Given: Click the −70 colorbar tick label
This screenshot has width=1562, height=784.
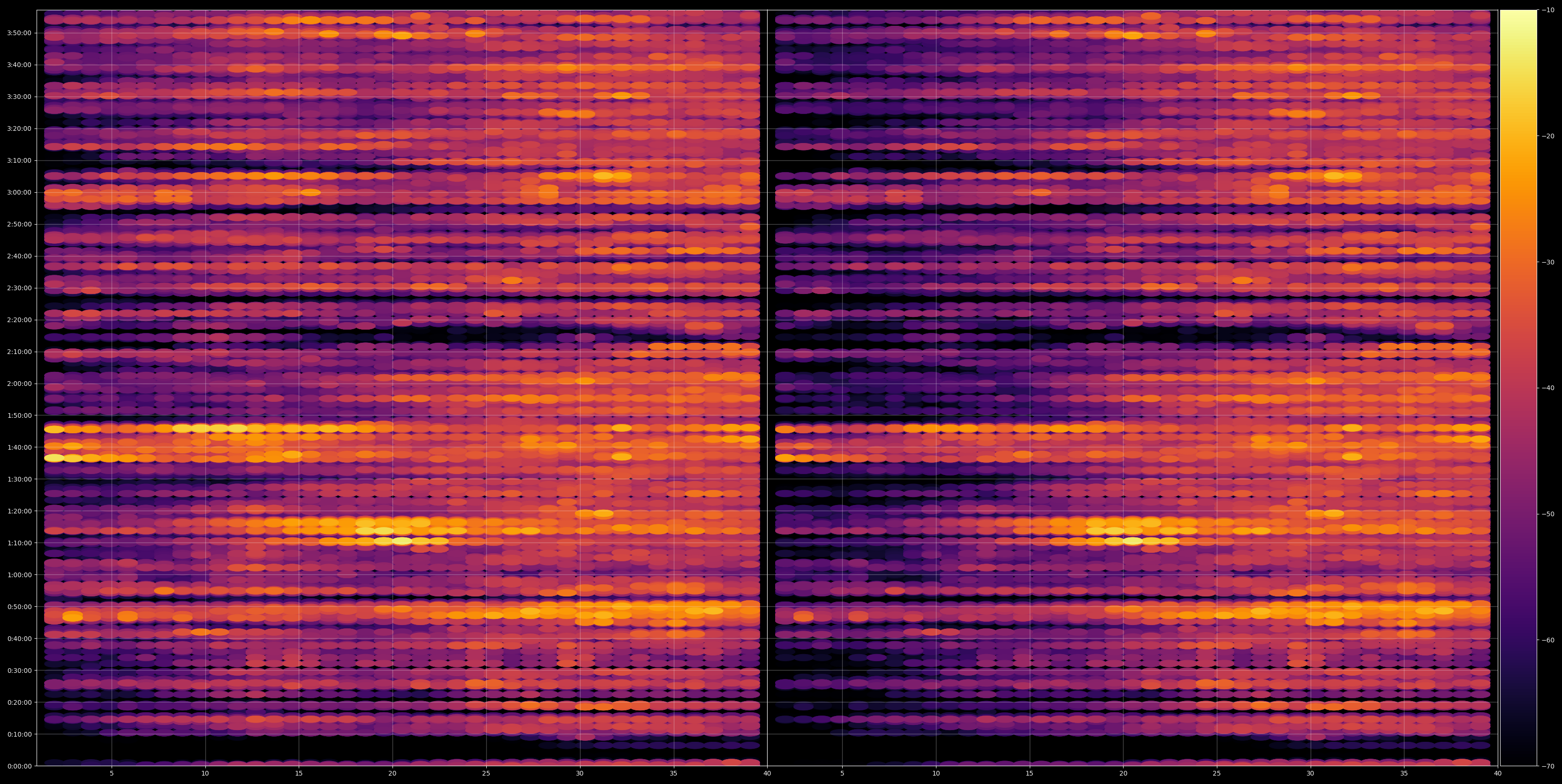Looking at the screenshot, I should point(1547,766).
